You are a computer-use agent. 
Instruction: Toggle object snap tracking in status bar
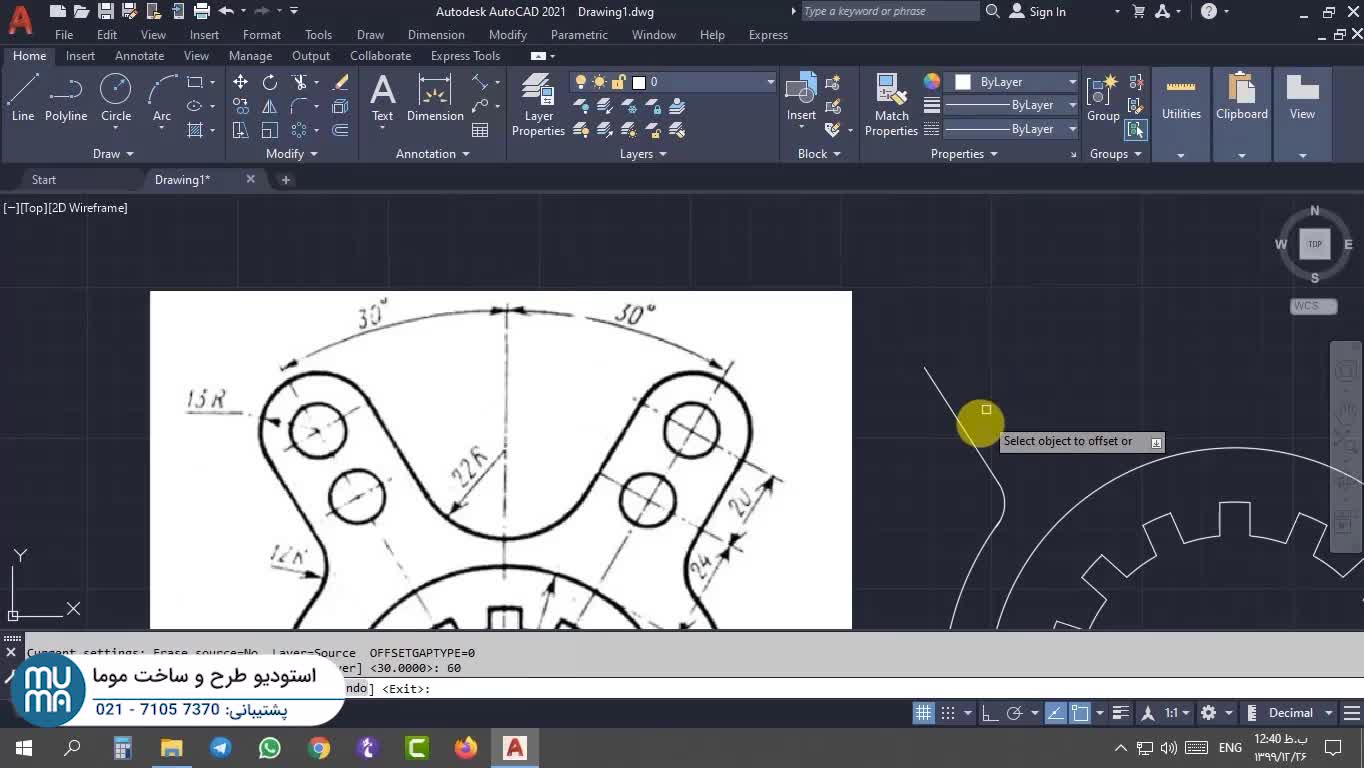pos(1056,713)
